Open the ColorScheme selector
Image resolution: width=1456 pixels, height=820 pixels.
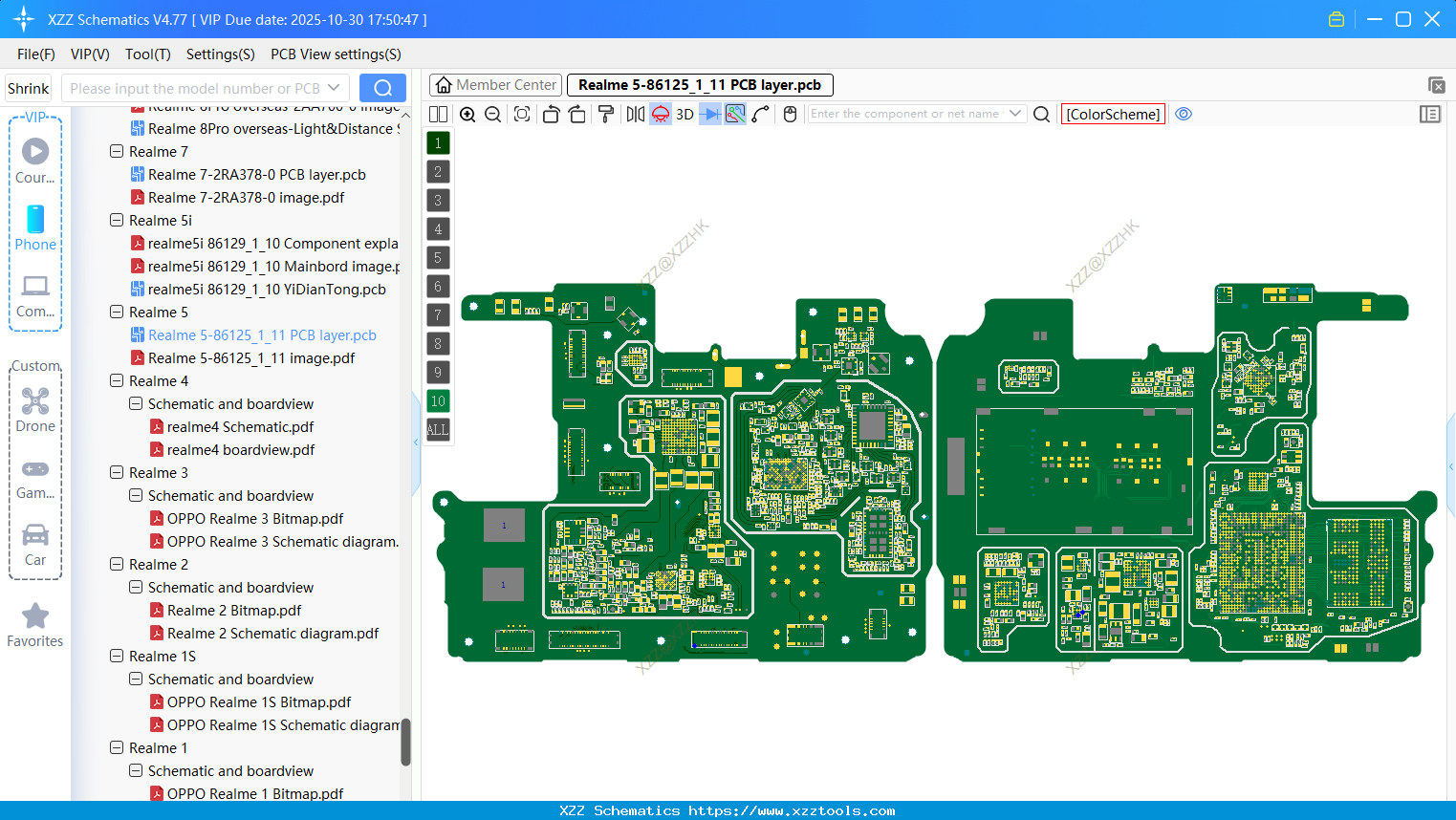pyautogui.click(x=1112, y=114)
